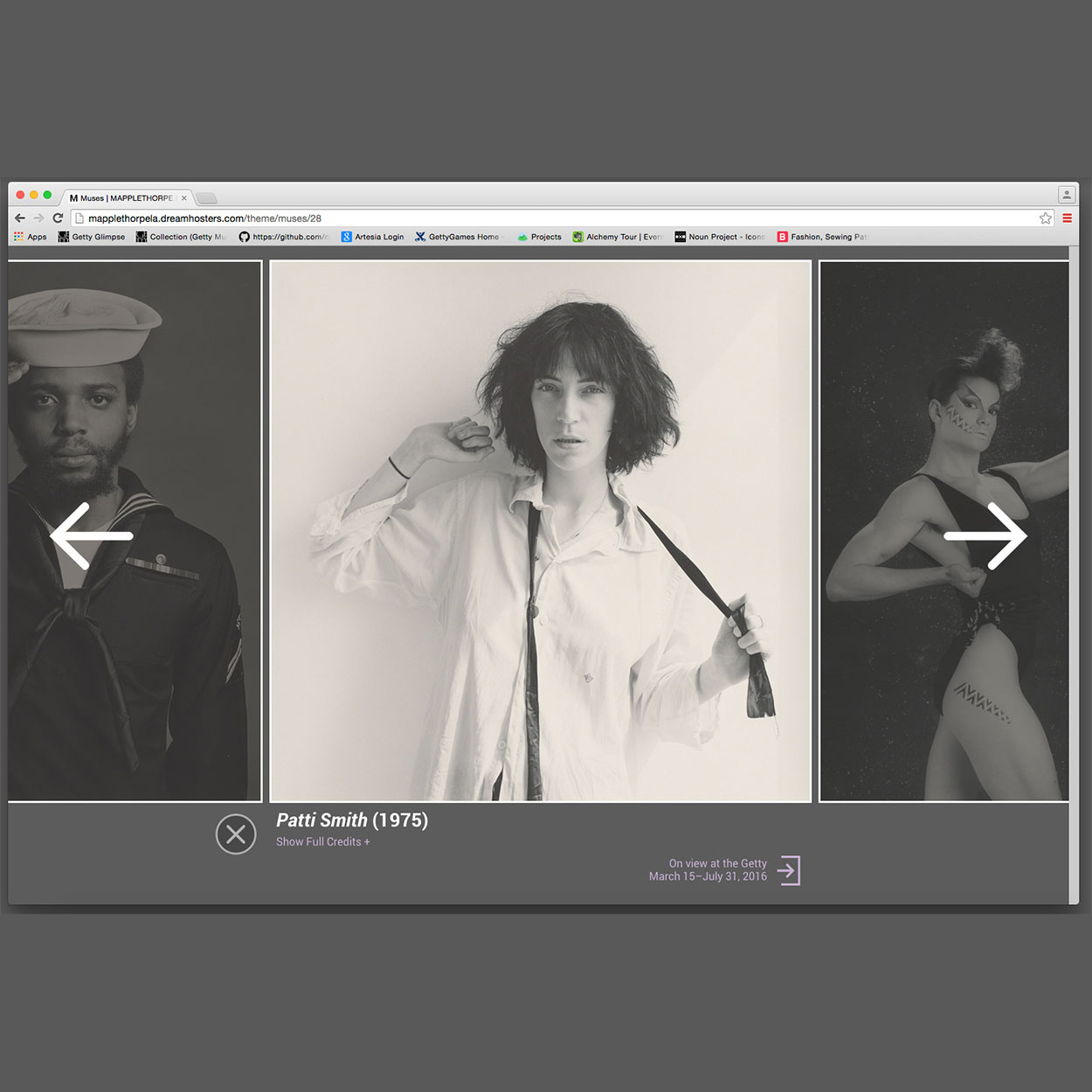Viewport: 1092px width, 1092px height.
Task: Open the Getty Glimpse bookmark
Action: pos(92,237)
